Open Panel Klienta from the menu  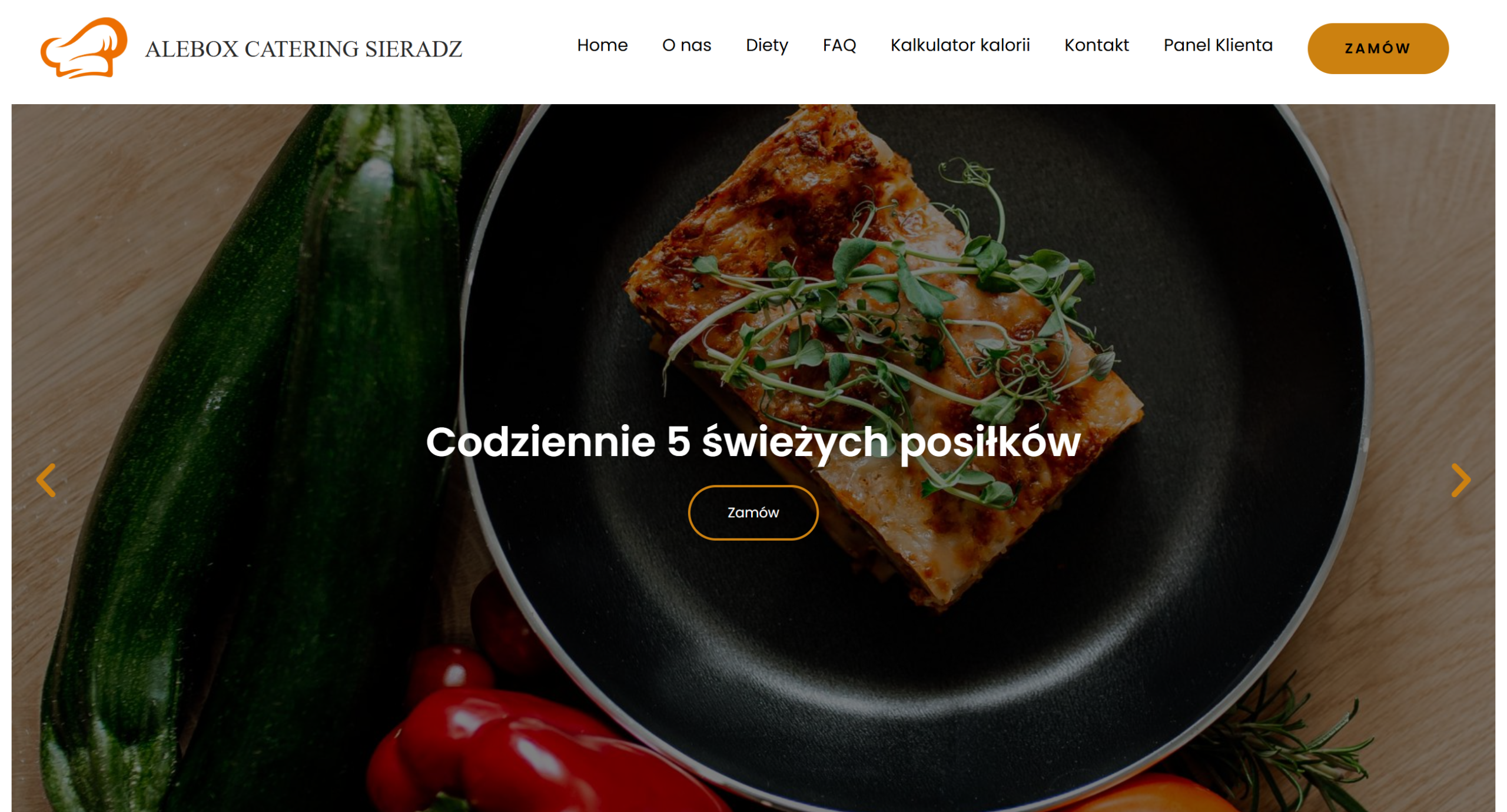pyautogui.click(x=1217, y=45)
